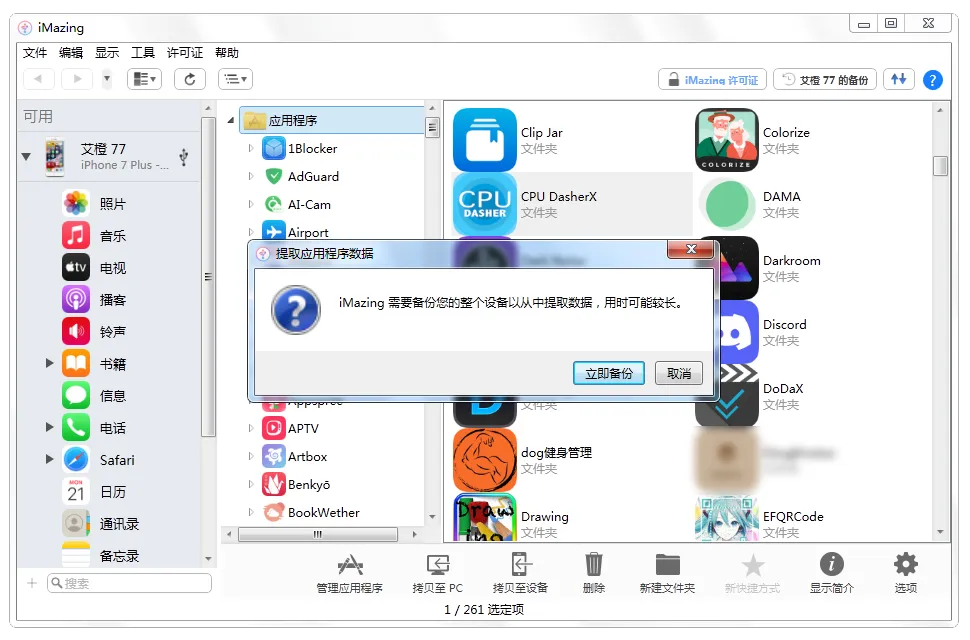
Task: Click 艾橙 77 的备份 button
Action: click(825, 80)
